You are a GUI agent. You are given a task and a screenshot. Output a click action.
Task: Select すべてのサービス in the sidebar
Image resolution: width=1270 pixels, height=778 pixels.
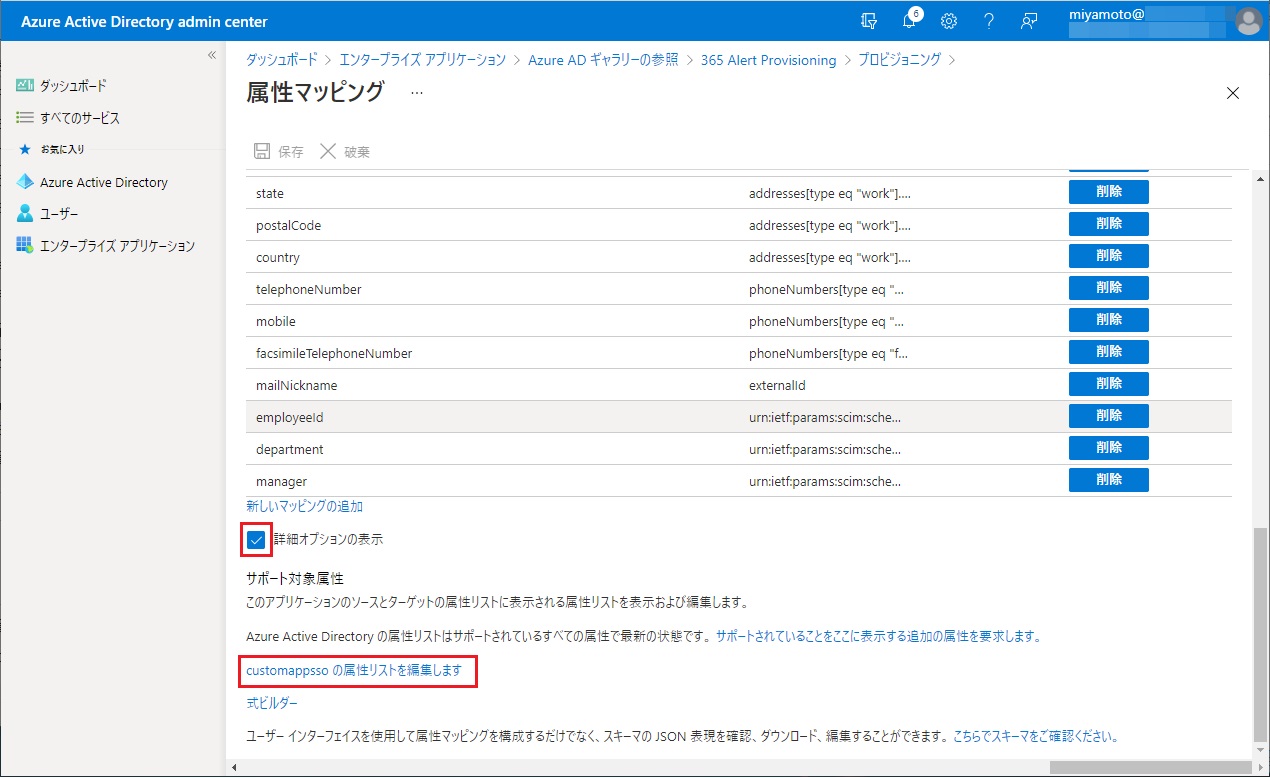click(x=79, y=118)
